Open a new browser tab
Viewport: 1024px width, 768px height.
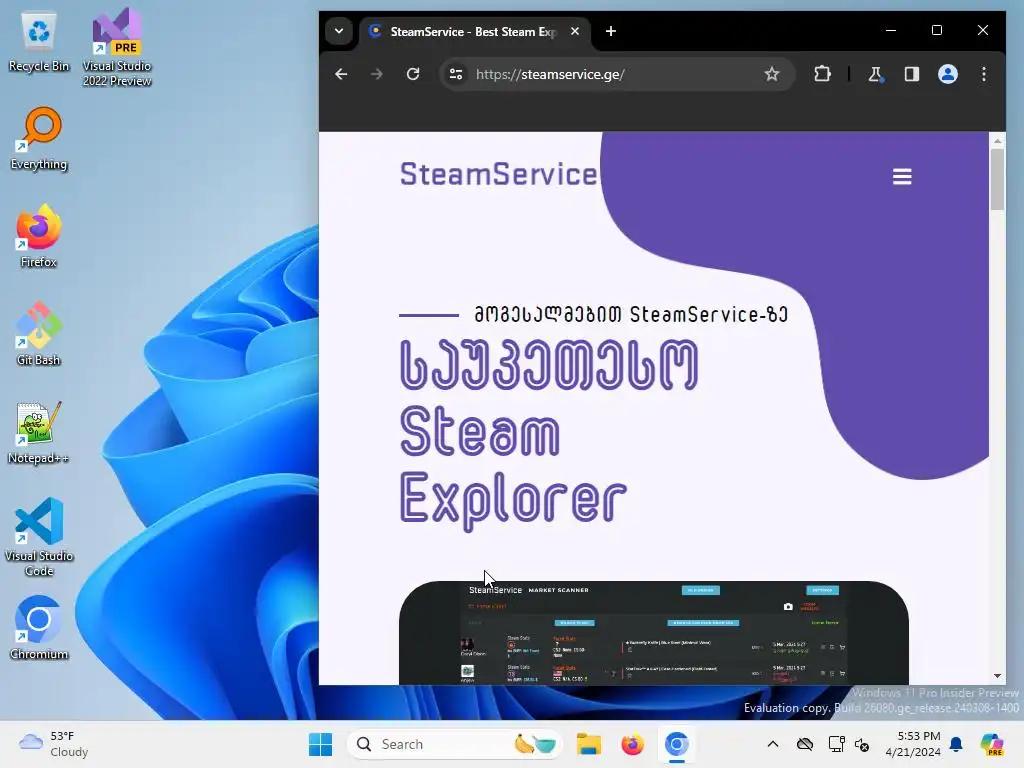click(x=611, y=31)
